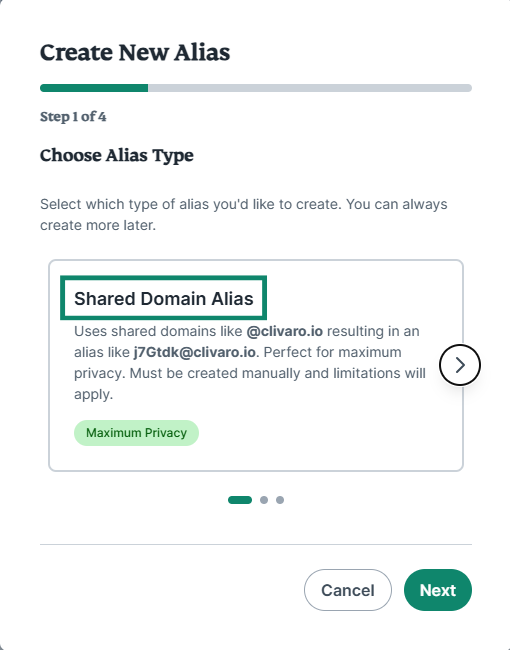510x650 pixels.
Task: Click the Create New Alias title
Action: [135, 53]
